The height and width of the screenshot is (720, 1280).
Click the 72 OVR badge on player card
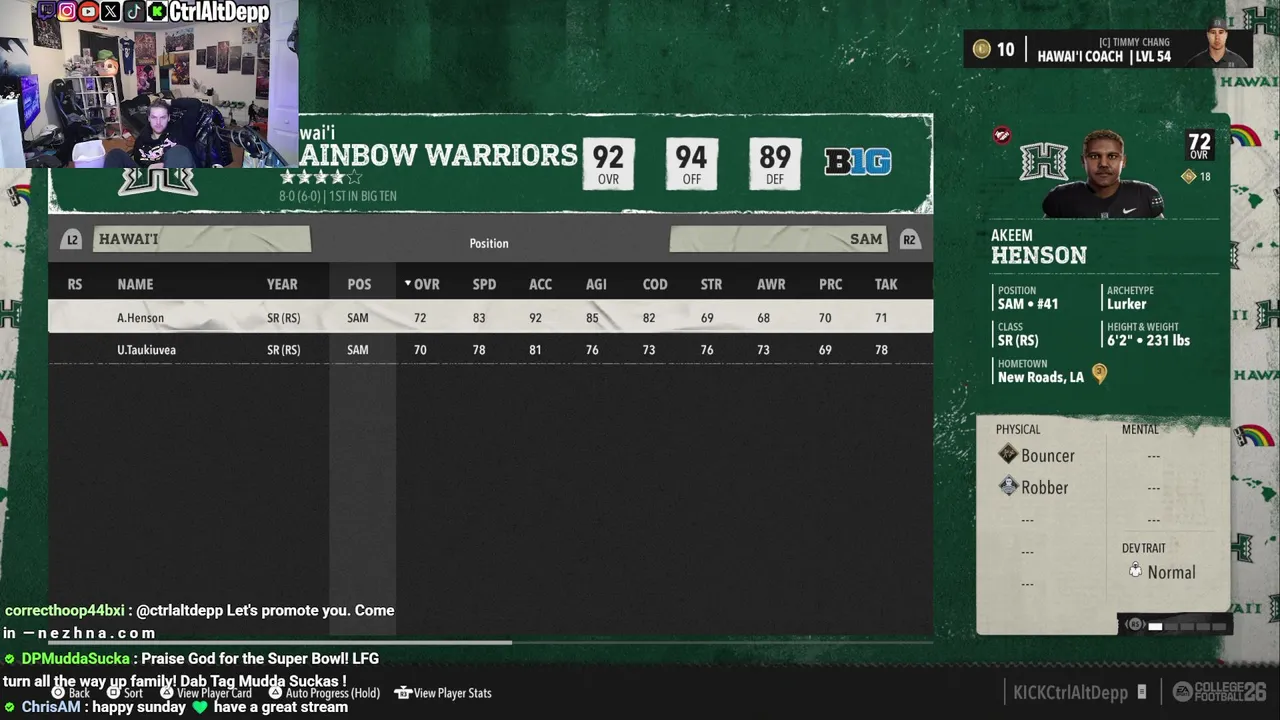tap(1199, 145)
